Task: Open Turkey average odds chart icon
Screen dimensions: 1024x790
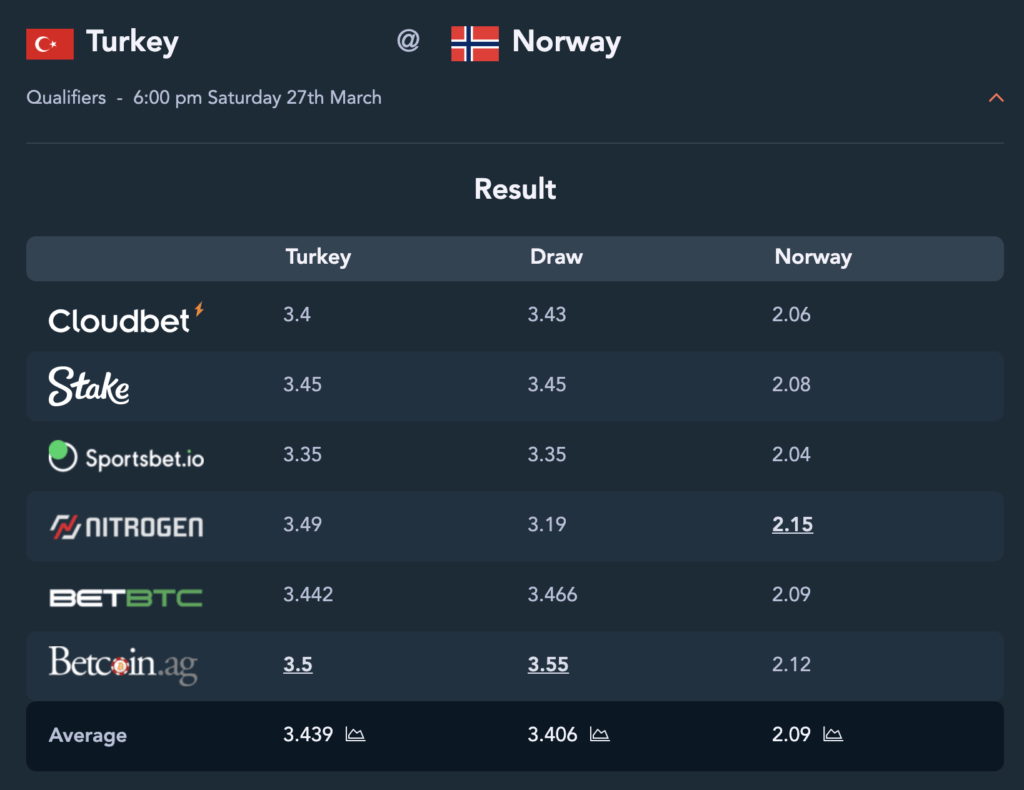Action: (355, 735)
